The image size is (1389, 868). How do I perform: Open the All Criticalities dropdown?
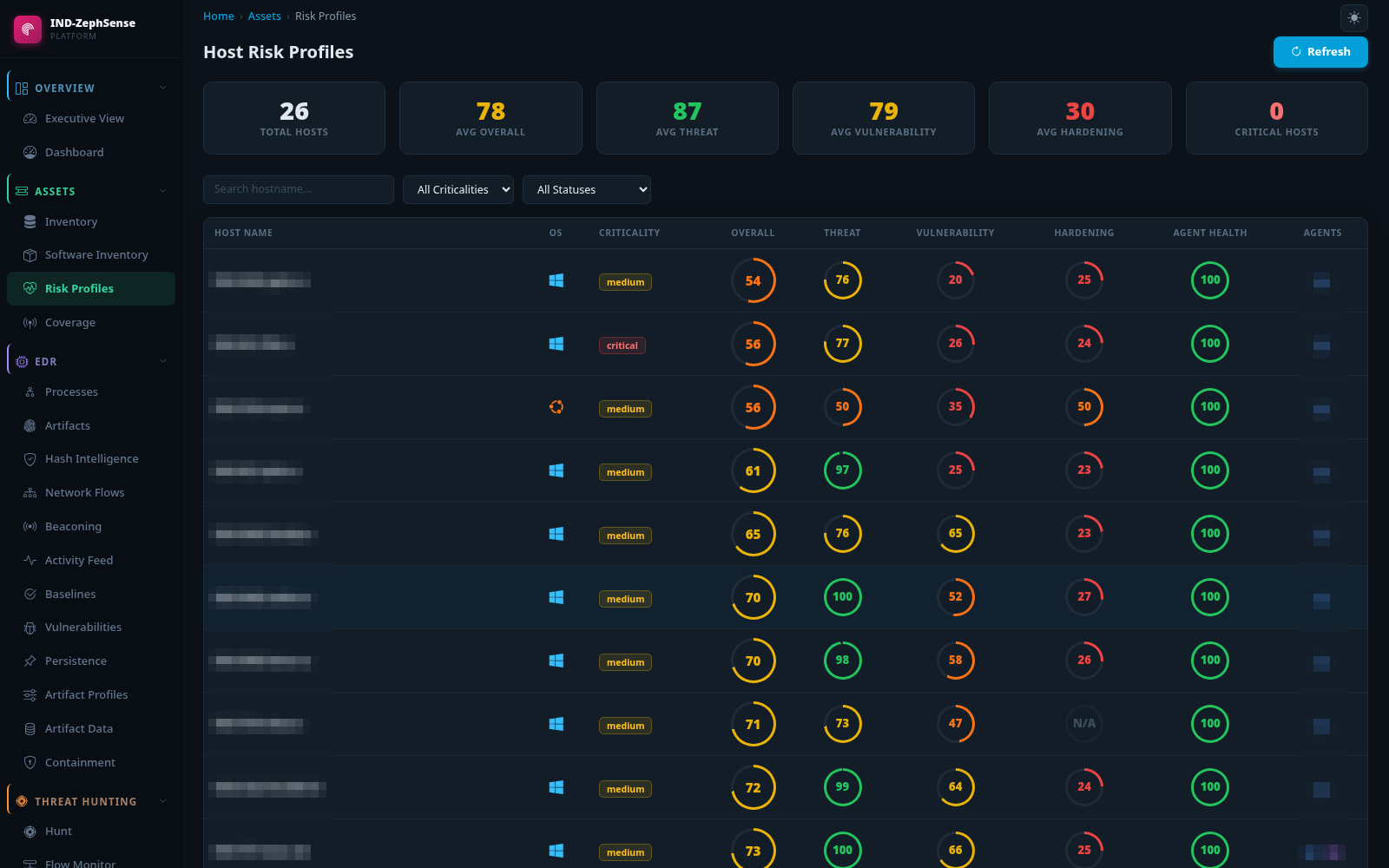click(x=458, y=190)
